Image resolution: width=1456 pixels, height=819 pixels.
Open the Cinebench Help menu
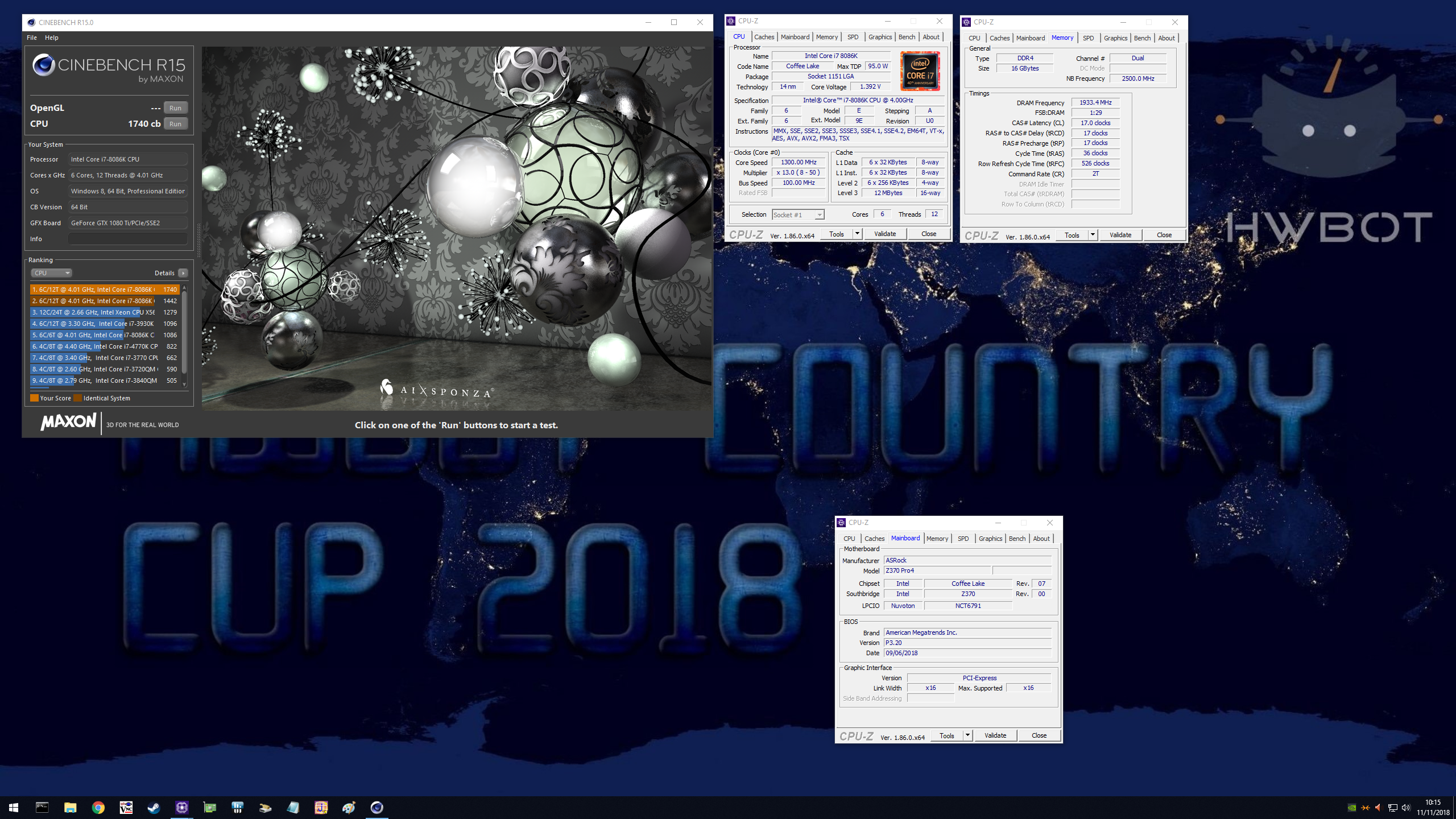[52, 38]
